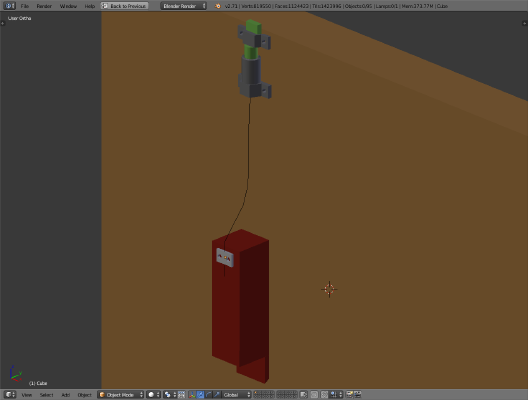The height and width of the screenshot is (400, 528).
Task: Click the Back to Previous button
Action: click(x=125, y=6)
